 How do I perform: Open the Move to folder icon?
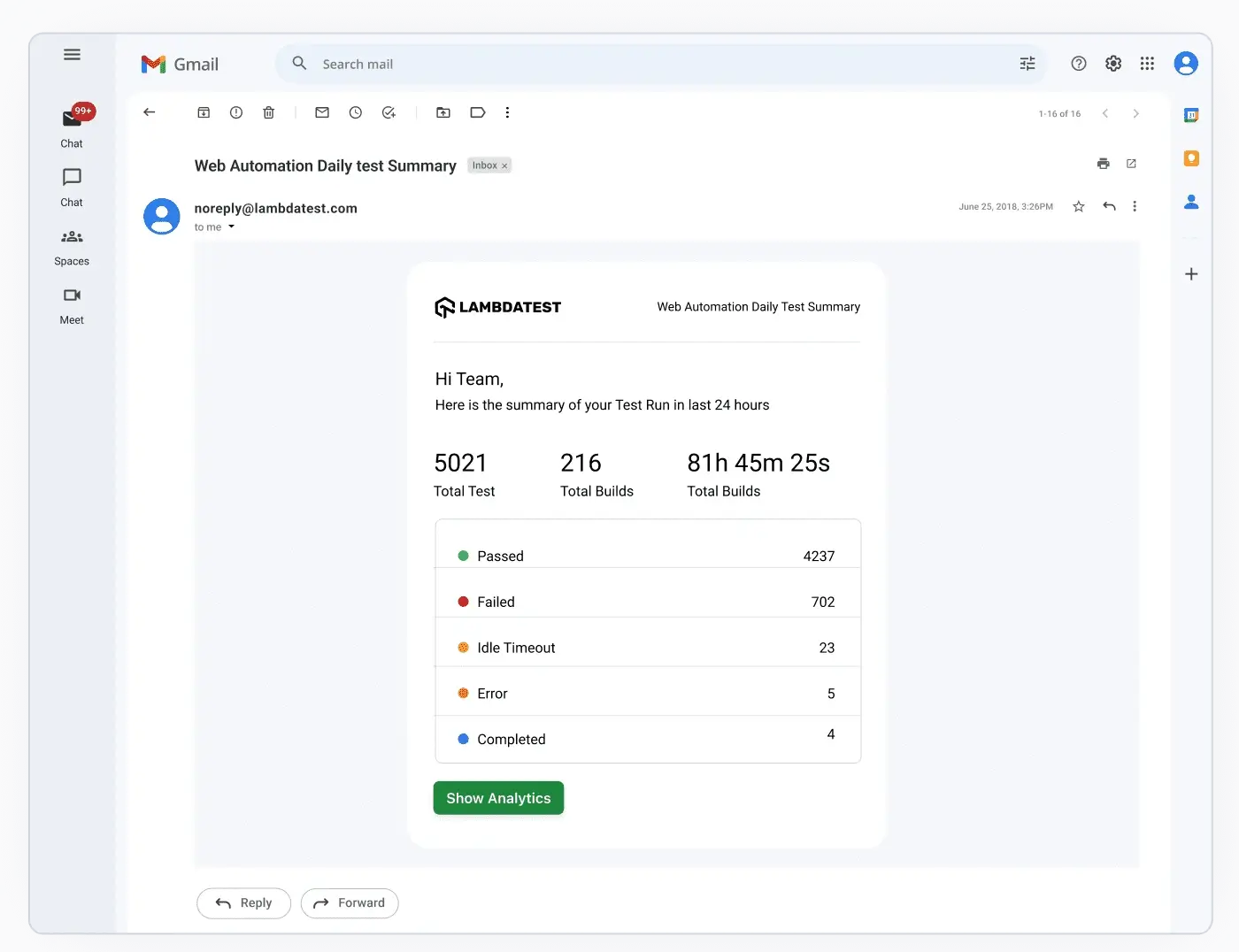(443, 112)
